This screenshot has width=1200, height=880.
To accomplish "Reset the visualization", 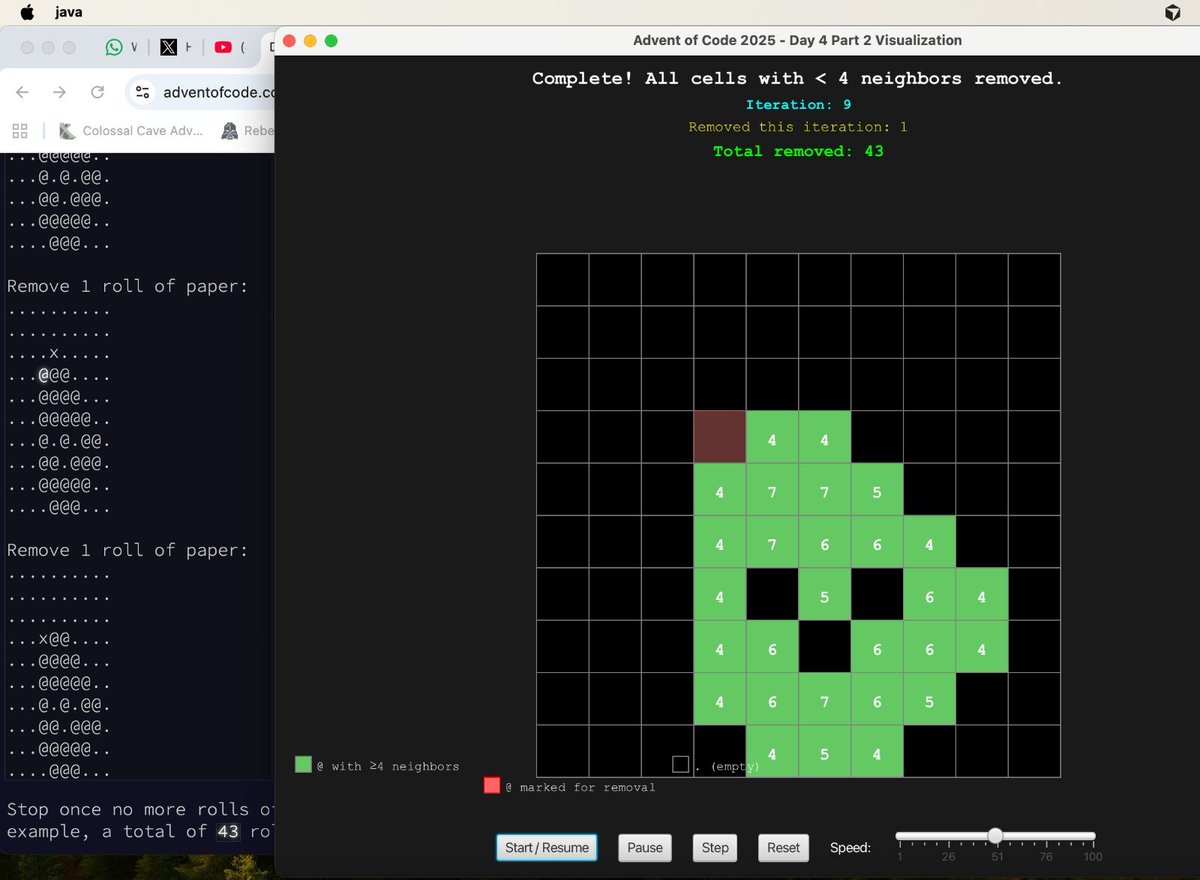I will 783,847.
